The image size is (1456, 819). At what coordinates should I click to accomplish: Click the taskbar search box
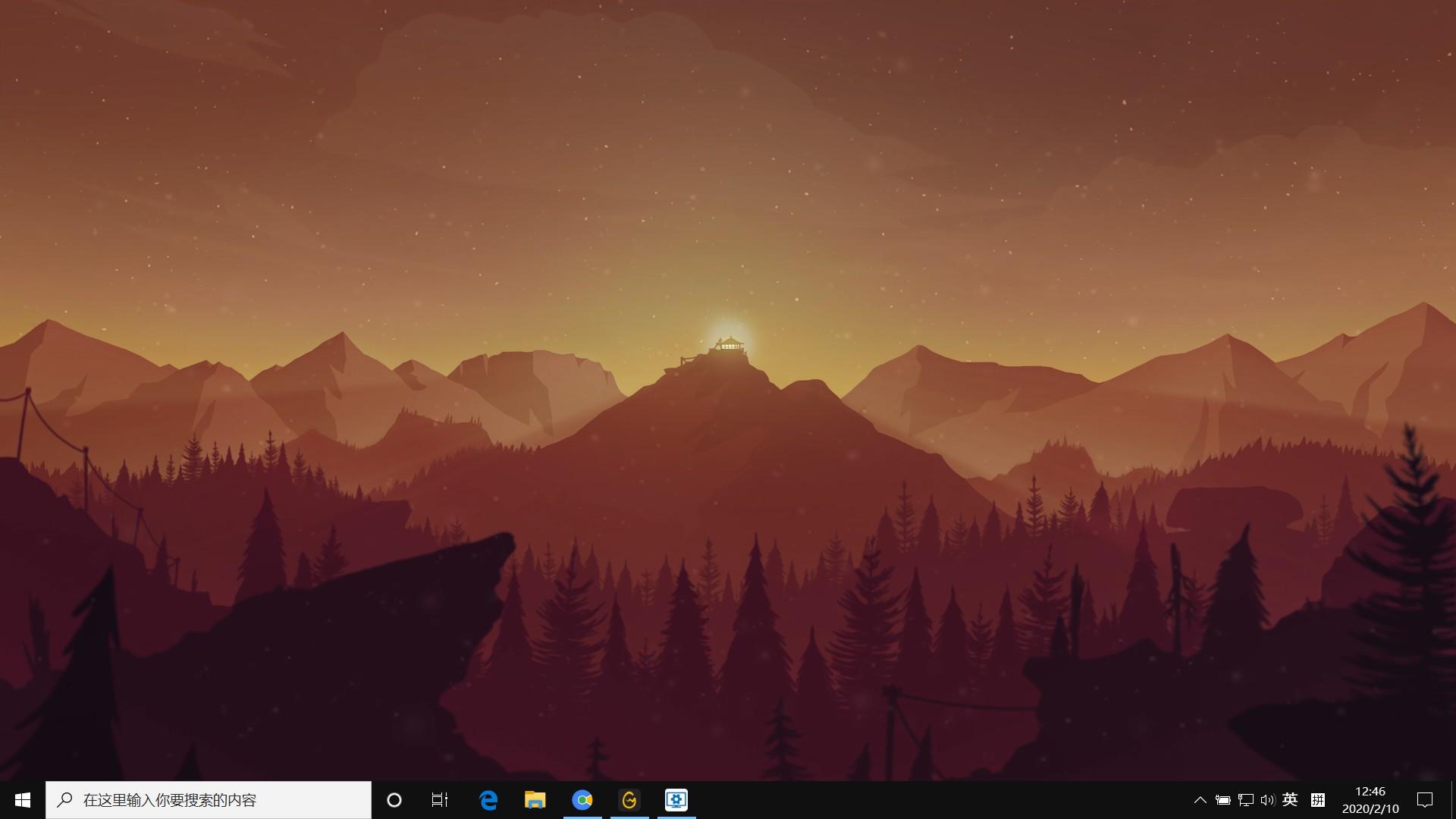click(x=209, y=800)
